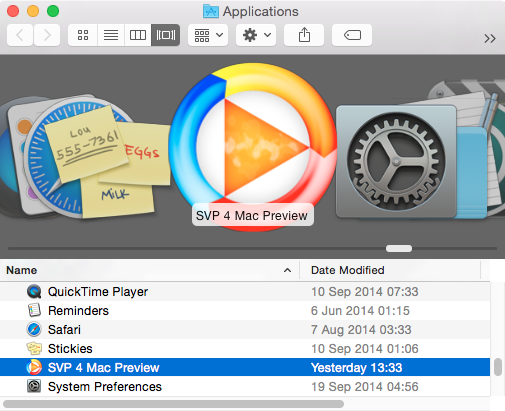Click the green full screen button
This screenshot has height=411, width=505.
[53, 11]
